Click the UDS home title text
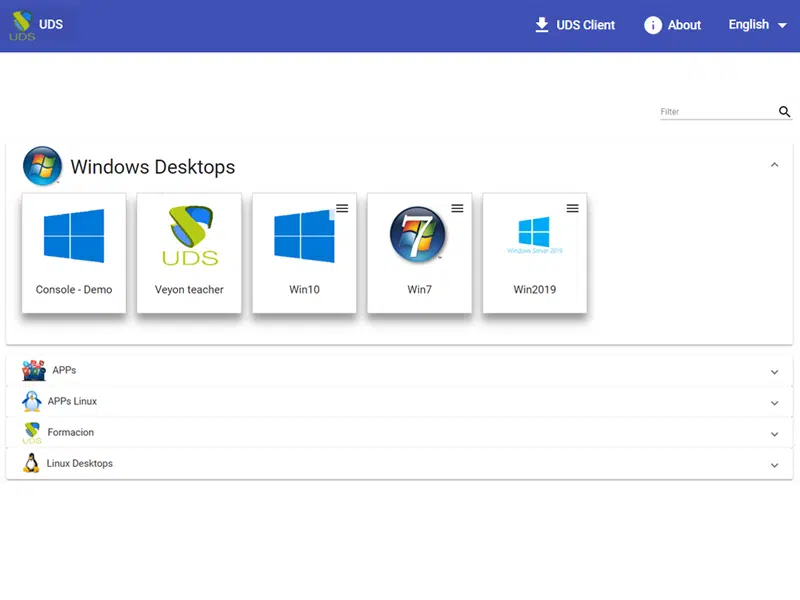The width and height of the screenshot is (800, 600). pos(51,24)
